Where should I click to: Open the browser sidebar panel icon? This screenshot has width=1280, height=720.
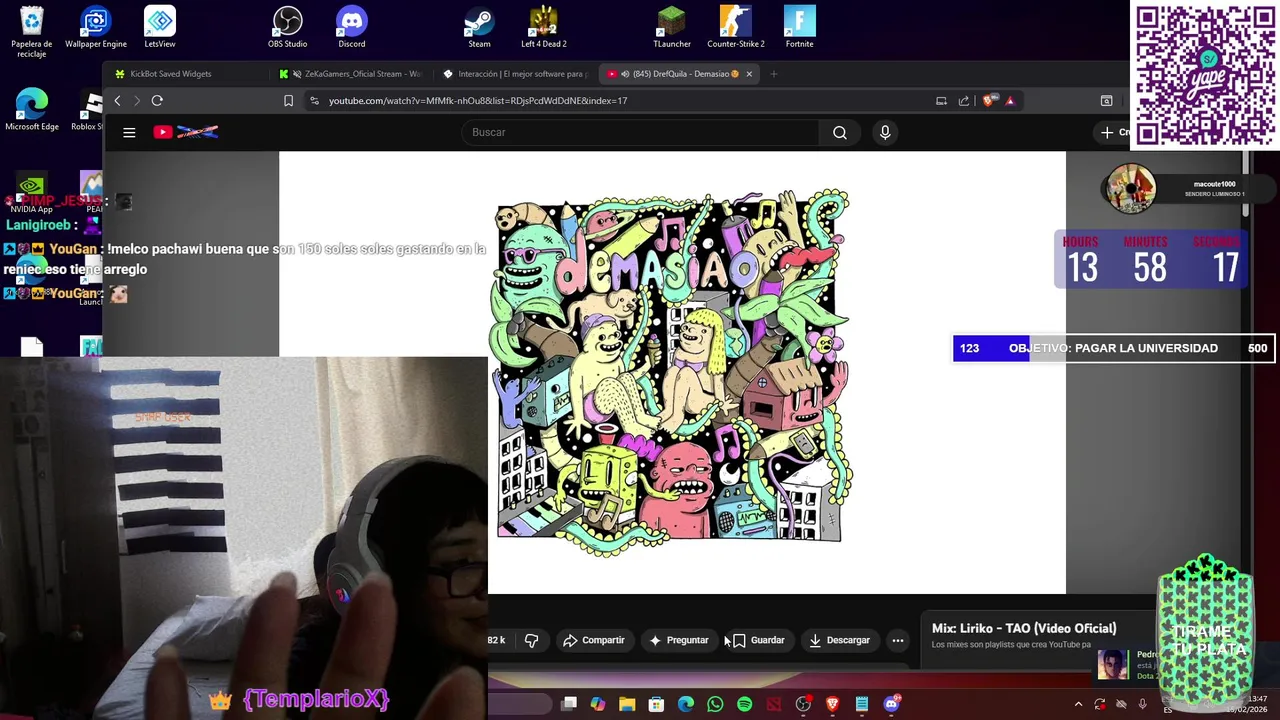click(1106, 101)
